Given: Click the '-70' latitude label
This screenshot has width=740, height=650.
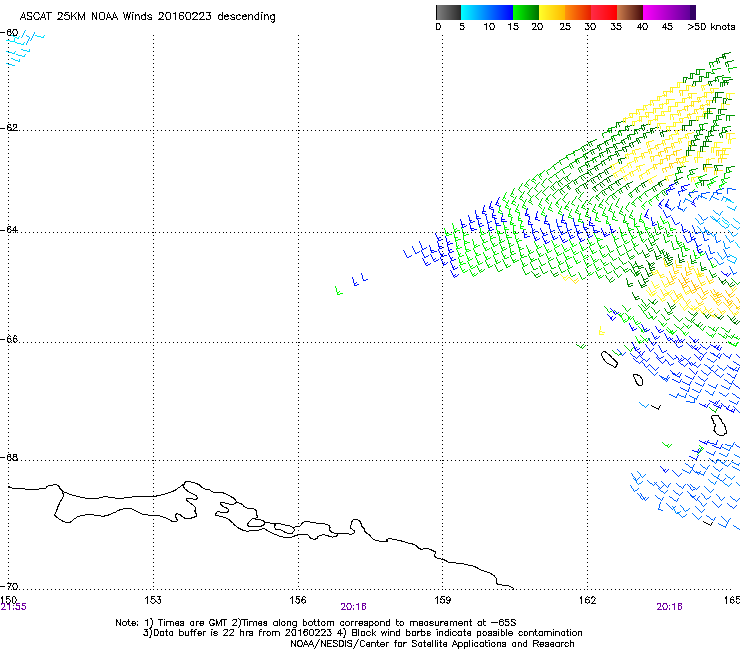Looking at the screenshot, I should coord(9,586).
